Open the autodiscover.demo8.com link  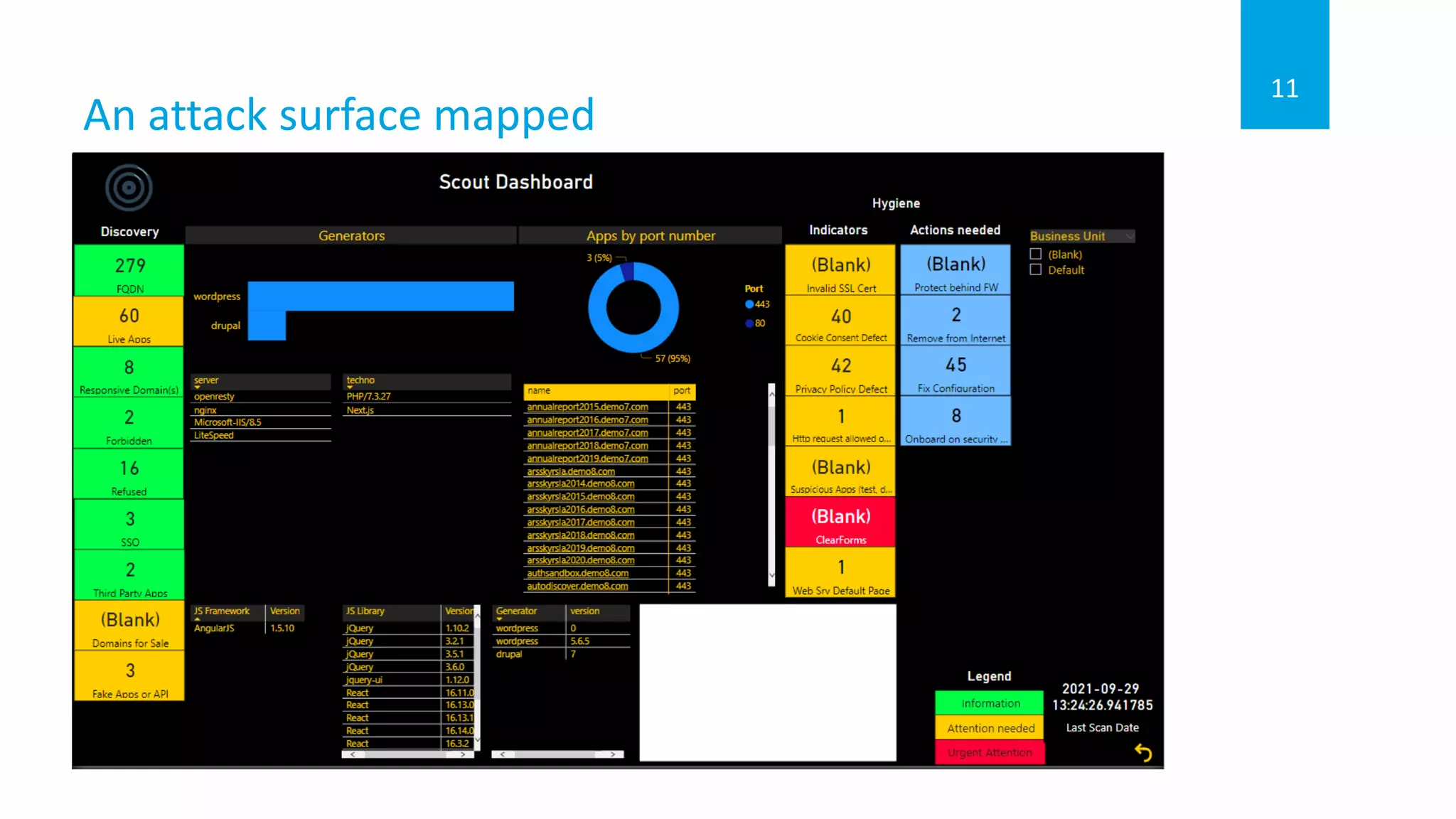pyautogui.click(x=577, y=586)
